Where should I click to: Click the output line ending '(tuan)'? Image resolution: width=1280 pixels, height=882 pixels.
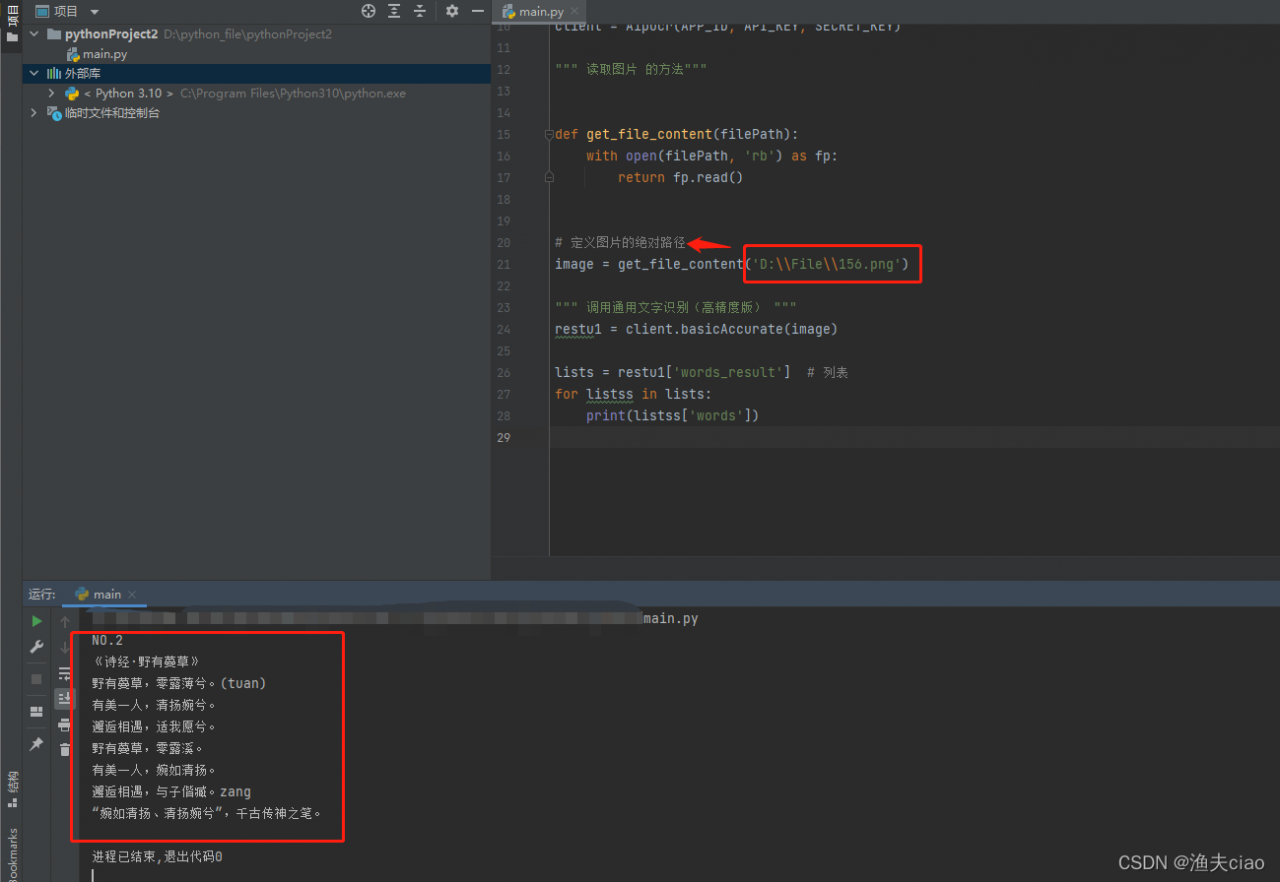(x=179, y=684)
